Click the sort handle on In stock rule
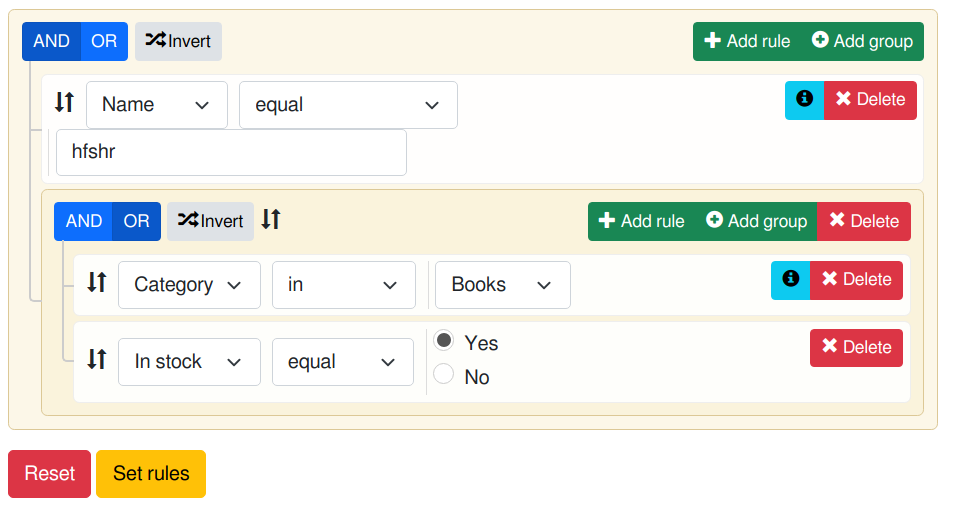Image resolution: width=954 pixels, height=508 pixels. coord(97,359)
